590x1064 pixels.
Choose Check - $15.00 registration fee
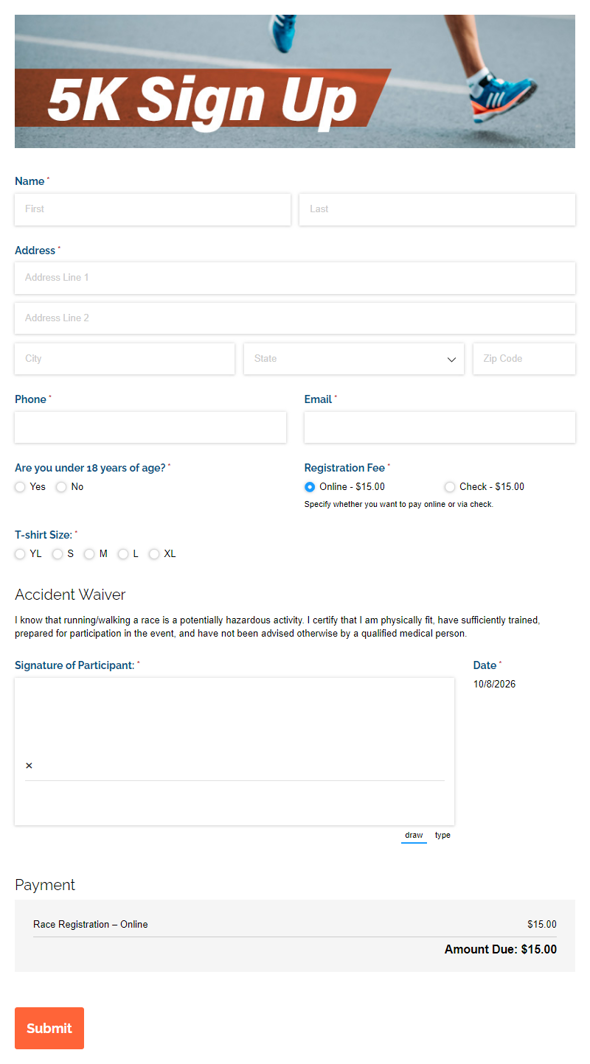coord(449,487)
